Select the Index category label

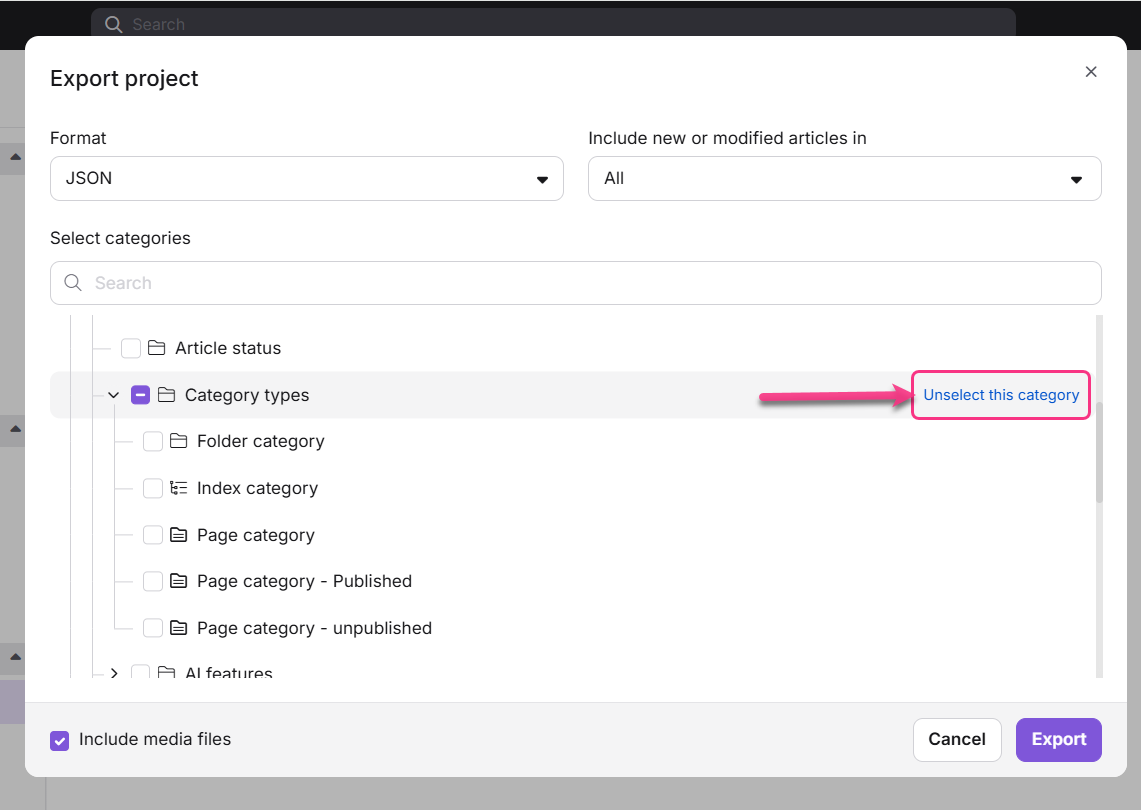click(x=258, y=488)
